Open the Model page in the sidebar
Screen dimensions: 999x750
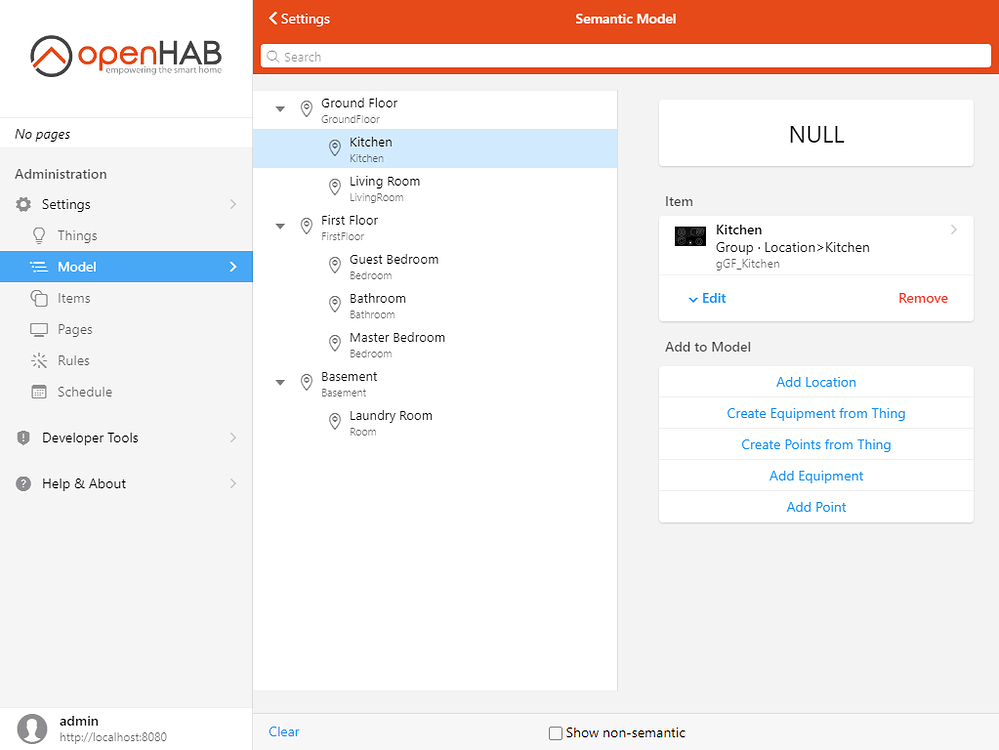pyautogui.click(x=78, y=267)
